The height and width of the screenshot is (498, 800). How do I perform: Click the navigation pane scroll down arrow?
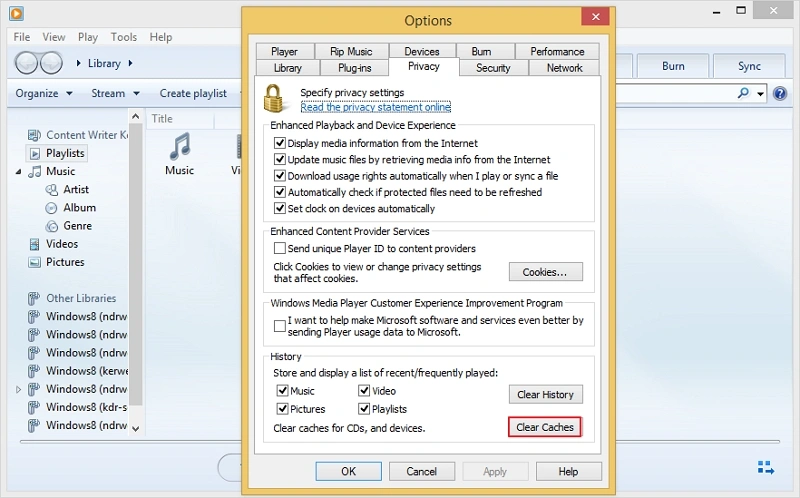[x=135, y=429]
